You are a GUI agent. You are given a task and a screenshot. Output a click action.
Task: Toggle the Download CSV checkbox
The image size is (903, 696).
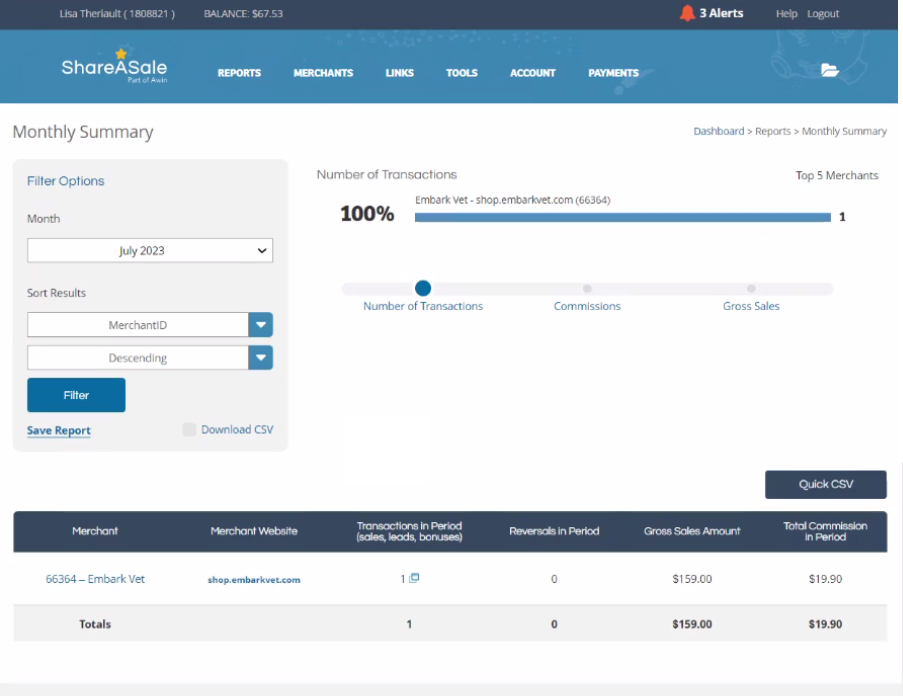point(189,429)
